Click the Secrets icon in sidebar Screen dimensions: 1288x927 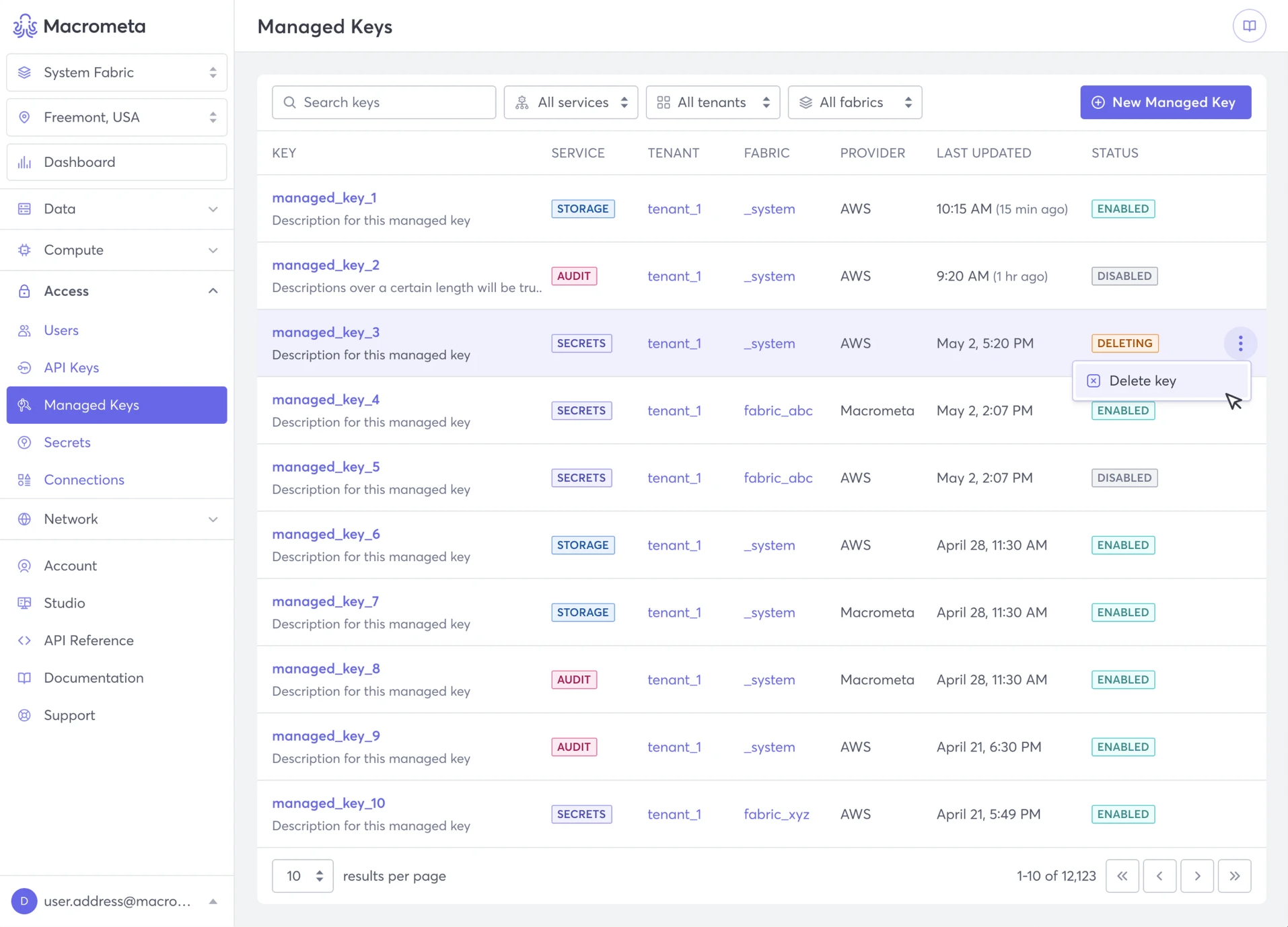click(x=25, y=442)
